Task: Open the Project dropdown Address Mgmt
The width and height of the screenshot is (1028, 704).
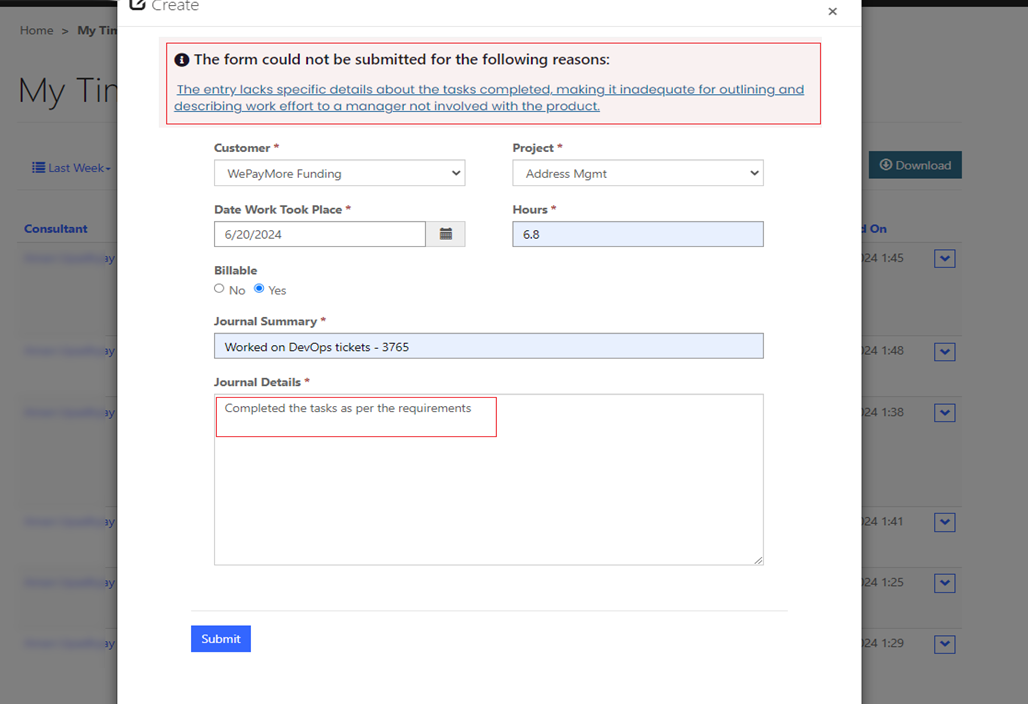Action: point(637,173)
